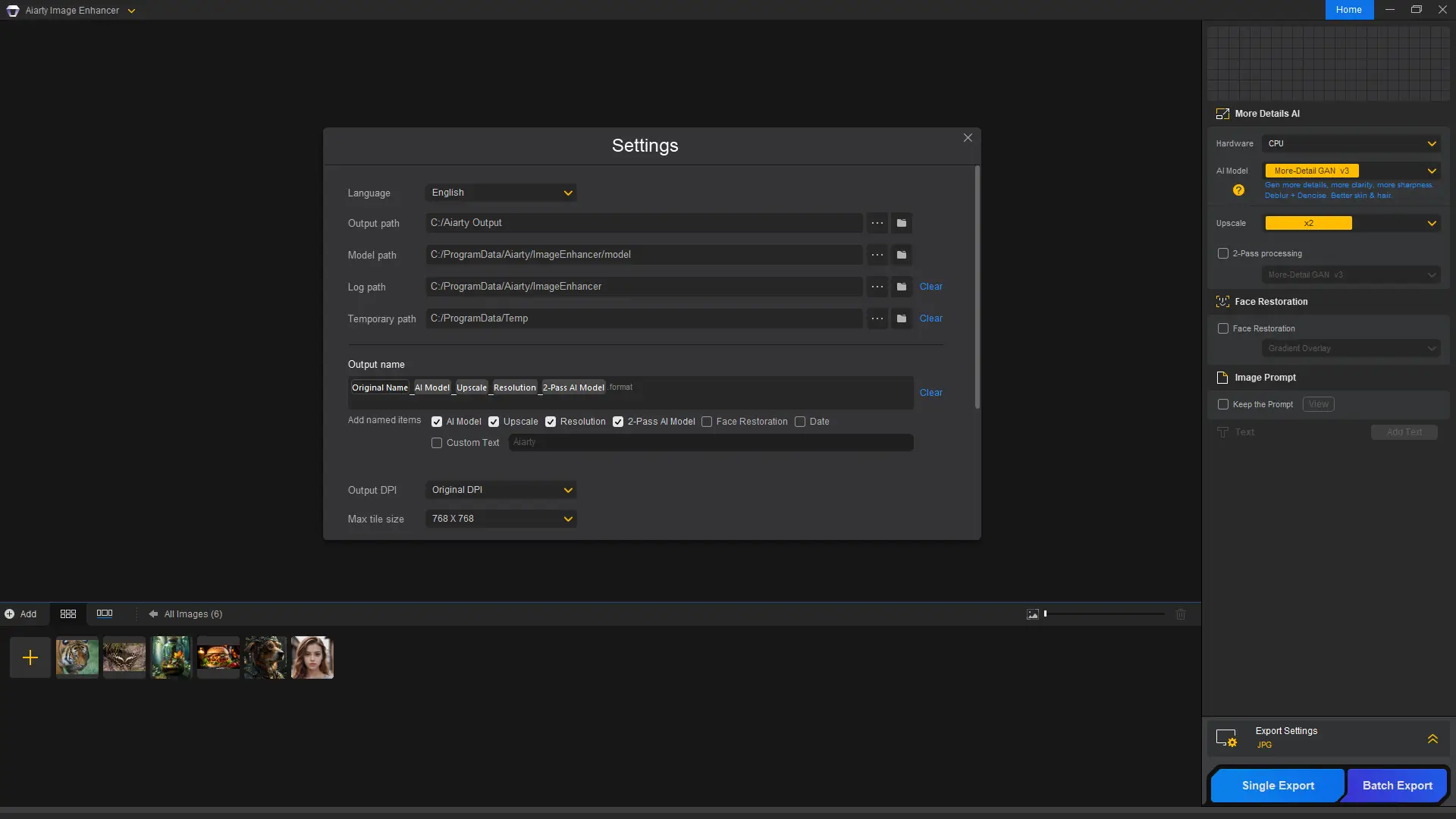Viewport: 1456px width, 819px height.
Task: Open folder icon next to Output path
Action: pos(901,223)
